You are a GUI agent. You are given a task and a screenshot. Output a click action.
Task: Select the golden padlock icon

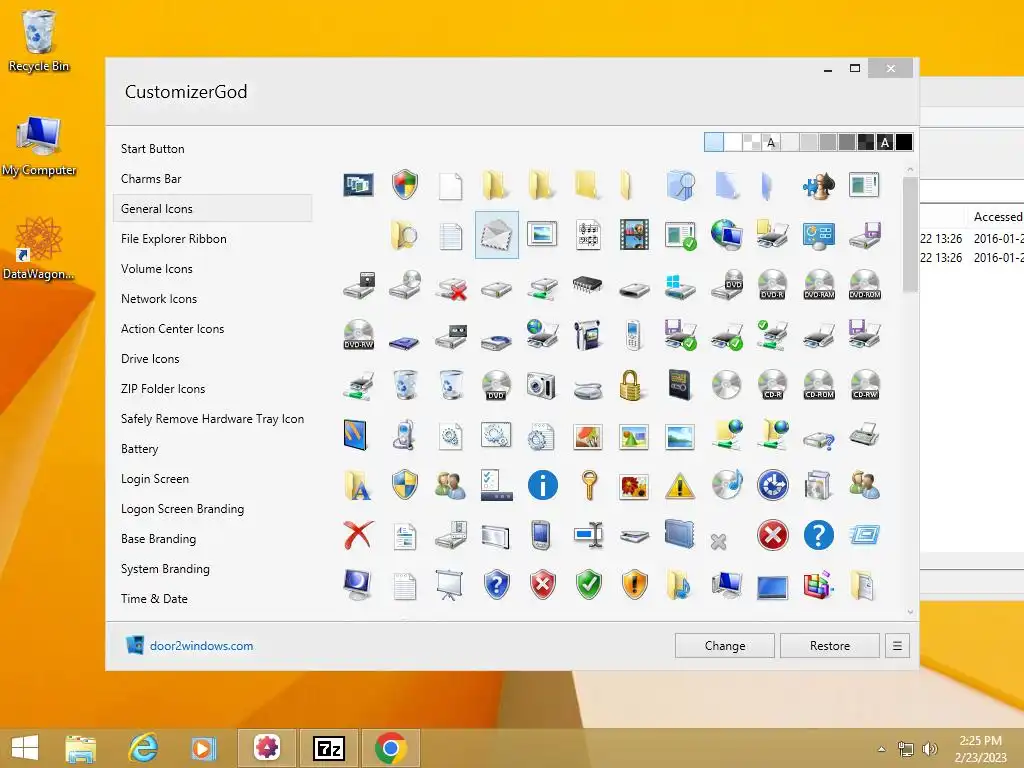pyautogui.click(x=631, y=385)
